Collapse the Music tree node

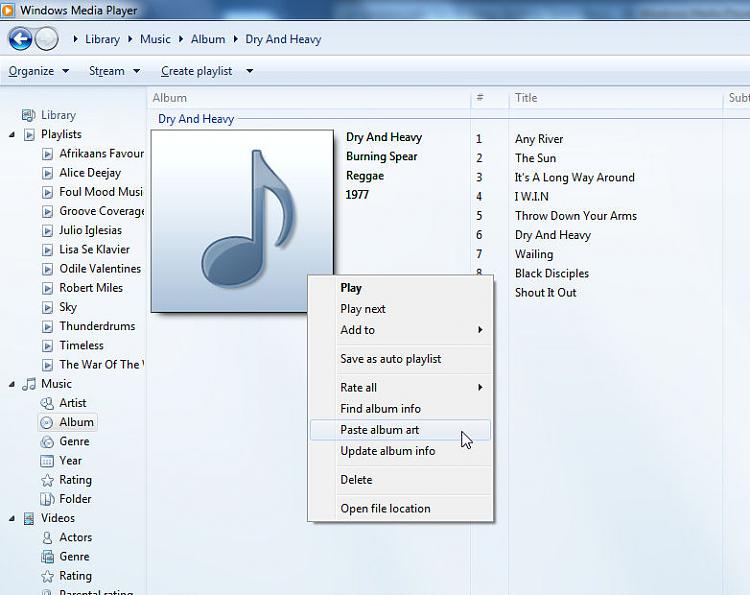12,384
